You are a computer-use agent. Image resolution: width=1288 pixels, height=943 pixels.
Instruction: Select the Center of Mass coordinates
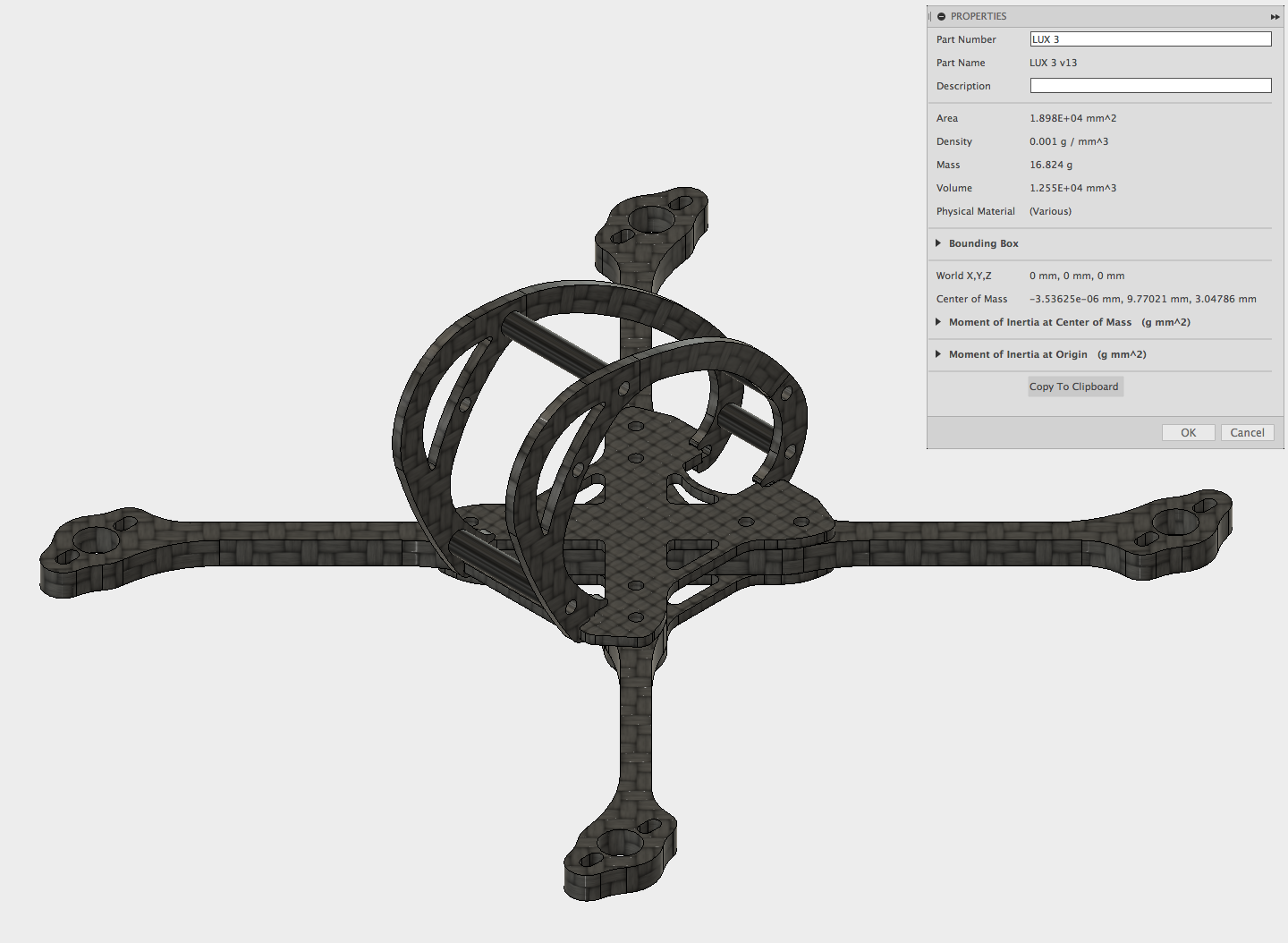tap(1143, 299)
